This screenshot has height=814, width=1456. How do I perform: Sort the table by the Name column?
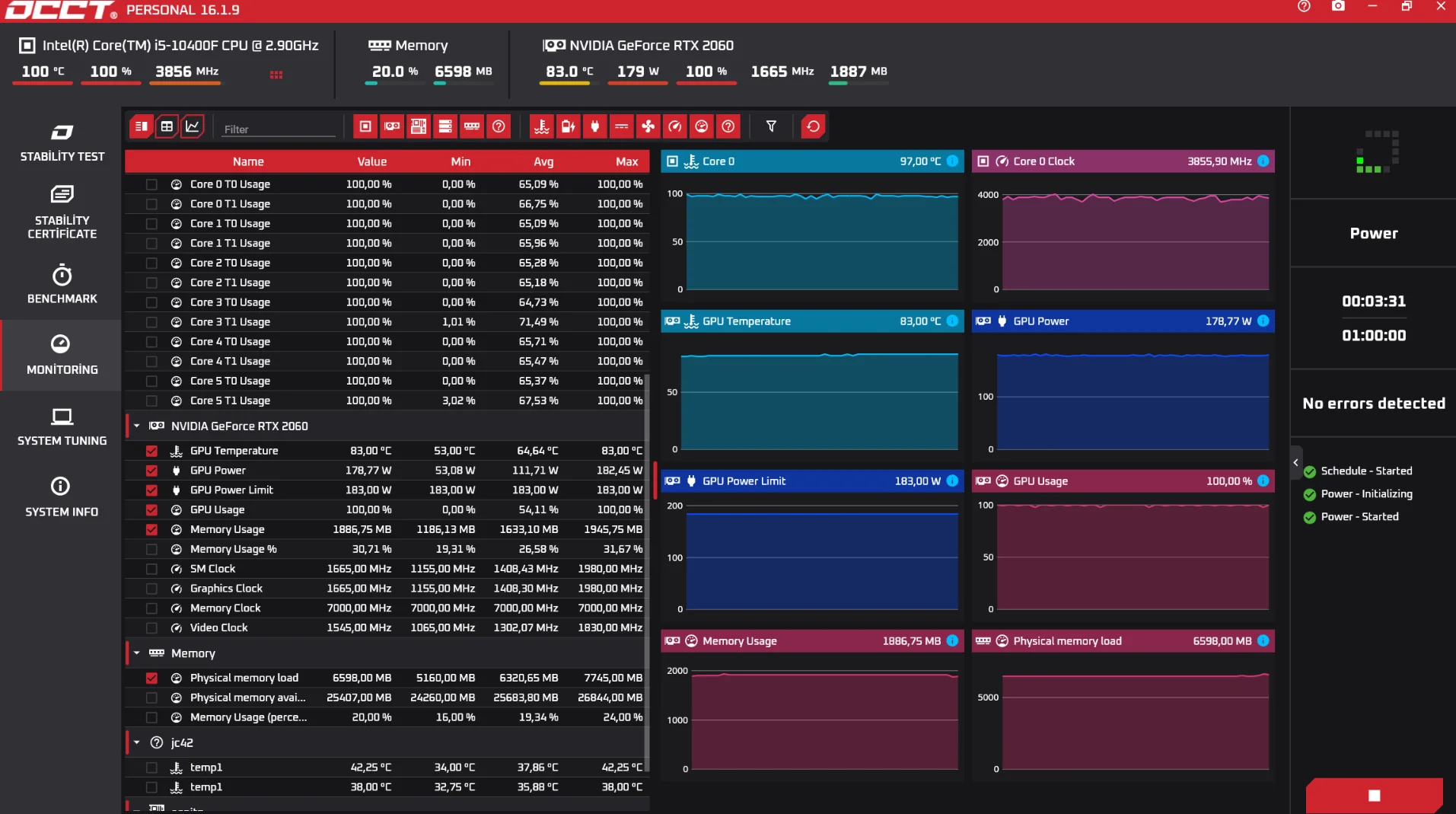tap(248, 161)
